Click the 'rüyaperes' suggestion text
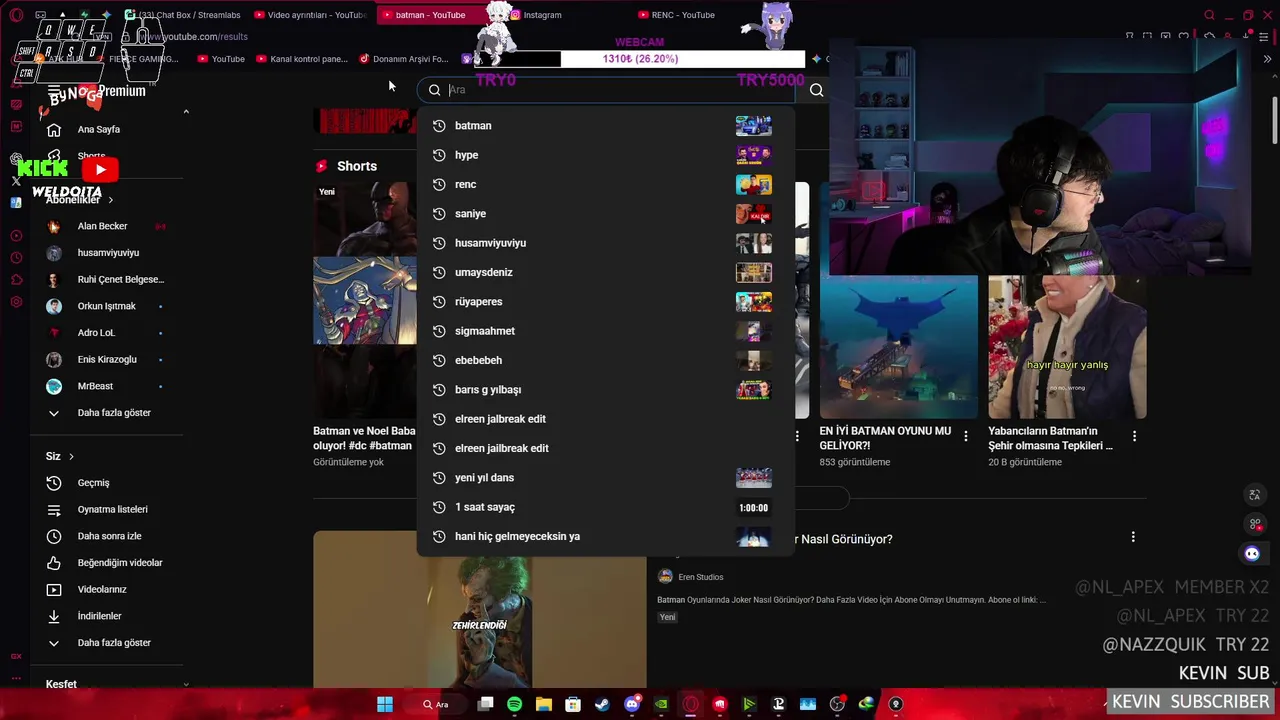Image resolution: width=1280 pixels, height=720 pixels. 478,302
